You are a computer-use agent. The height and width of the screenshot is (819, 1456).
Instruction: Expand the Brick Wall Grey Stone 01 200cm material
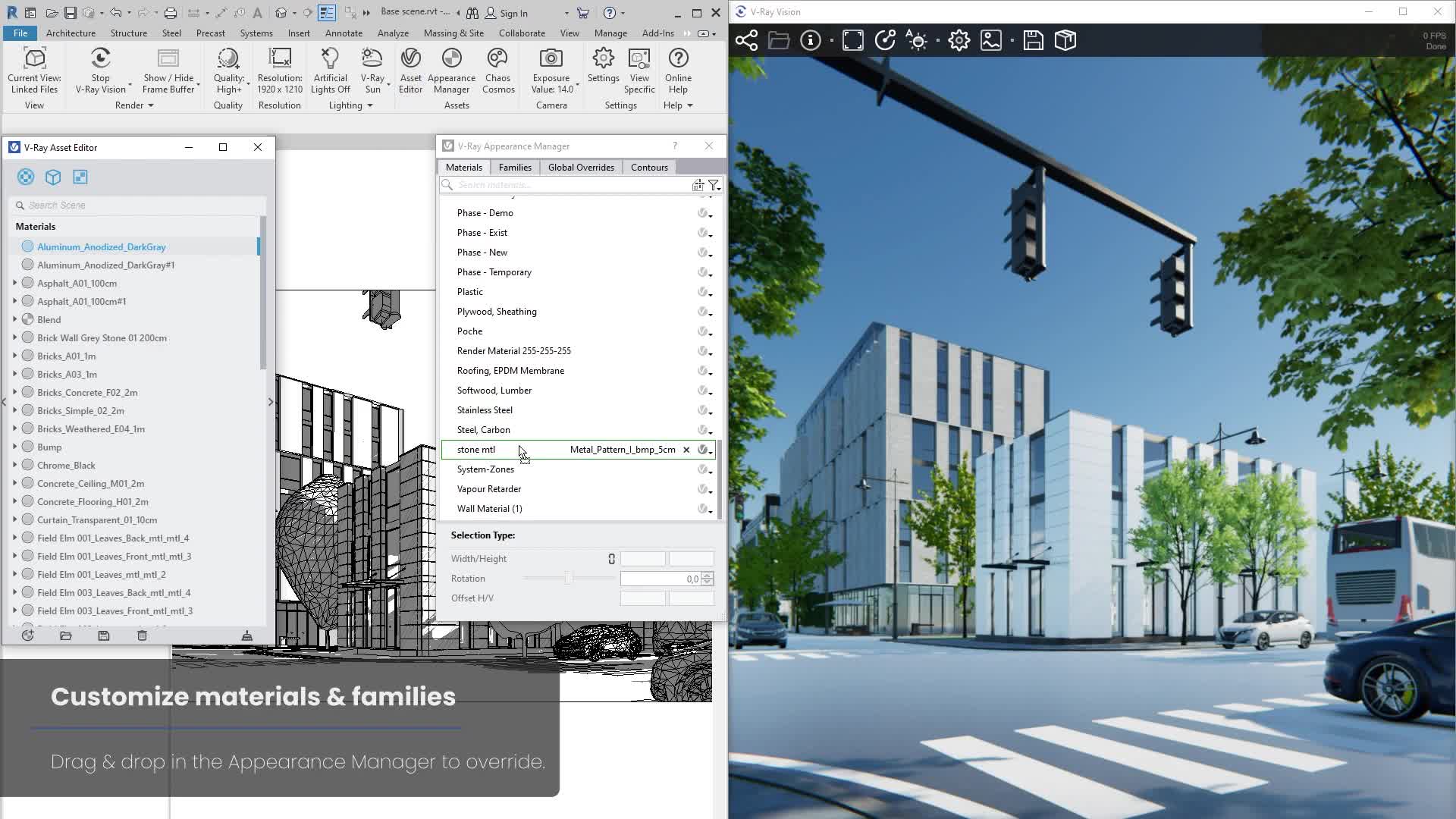14,337
